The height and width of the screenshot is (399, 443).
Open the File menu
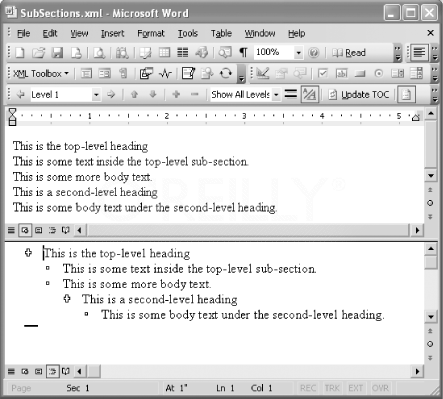coord(23,33)
